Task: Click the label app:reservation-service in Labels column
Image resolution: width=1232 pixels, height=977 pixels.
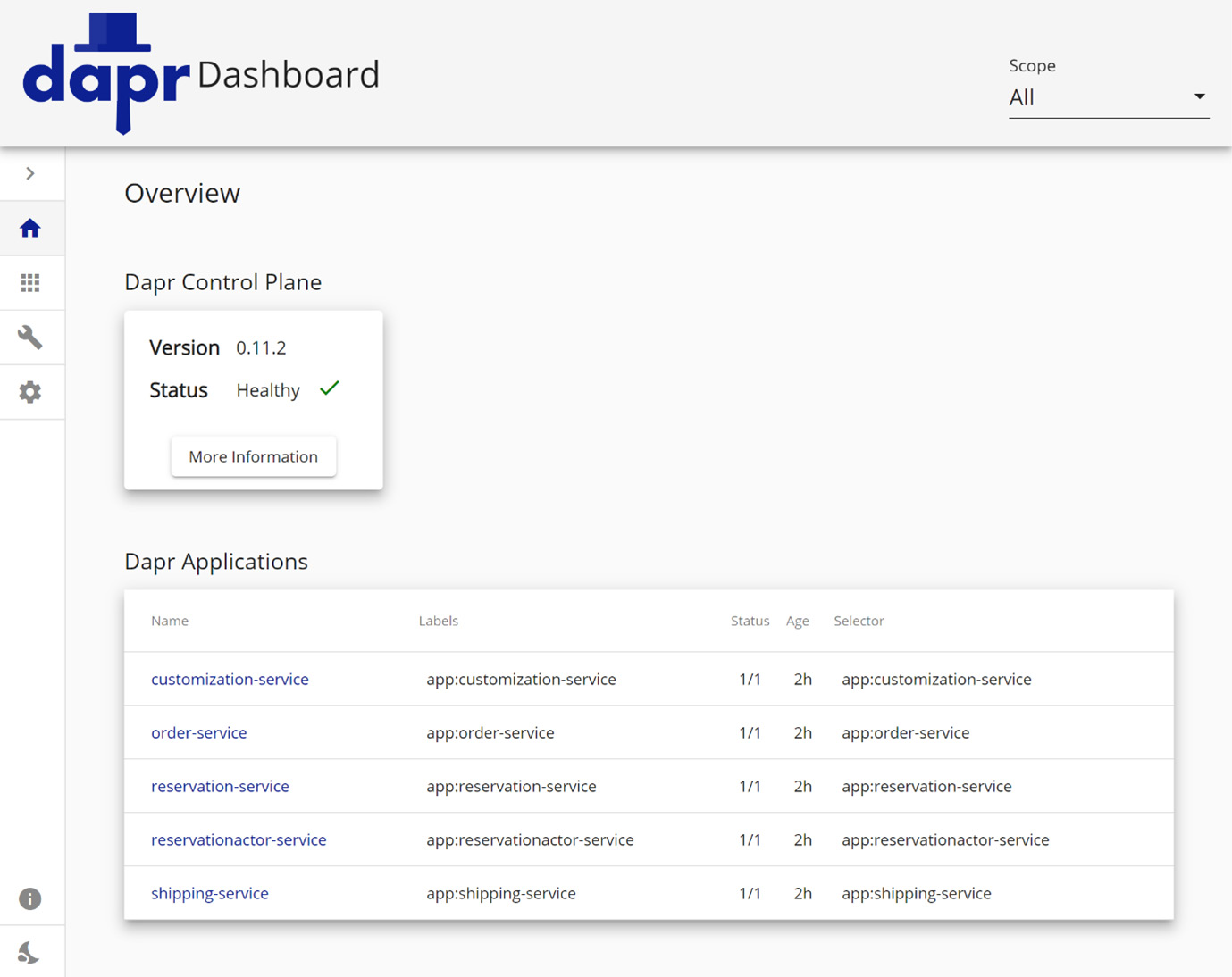Action: click(x=511, y=786)
